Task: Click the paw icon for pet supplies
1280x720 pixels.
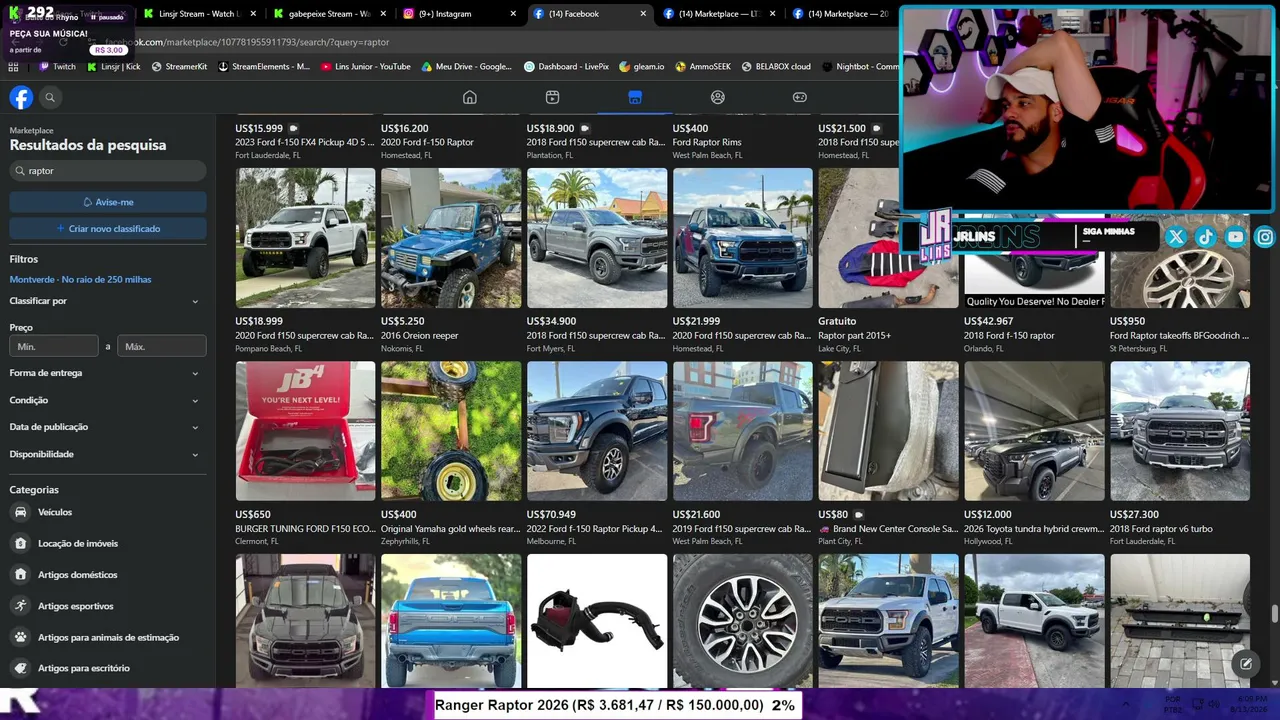Action: (x=20, y=637)
